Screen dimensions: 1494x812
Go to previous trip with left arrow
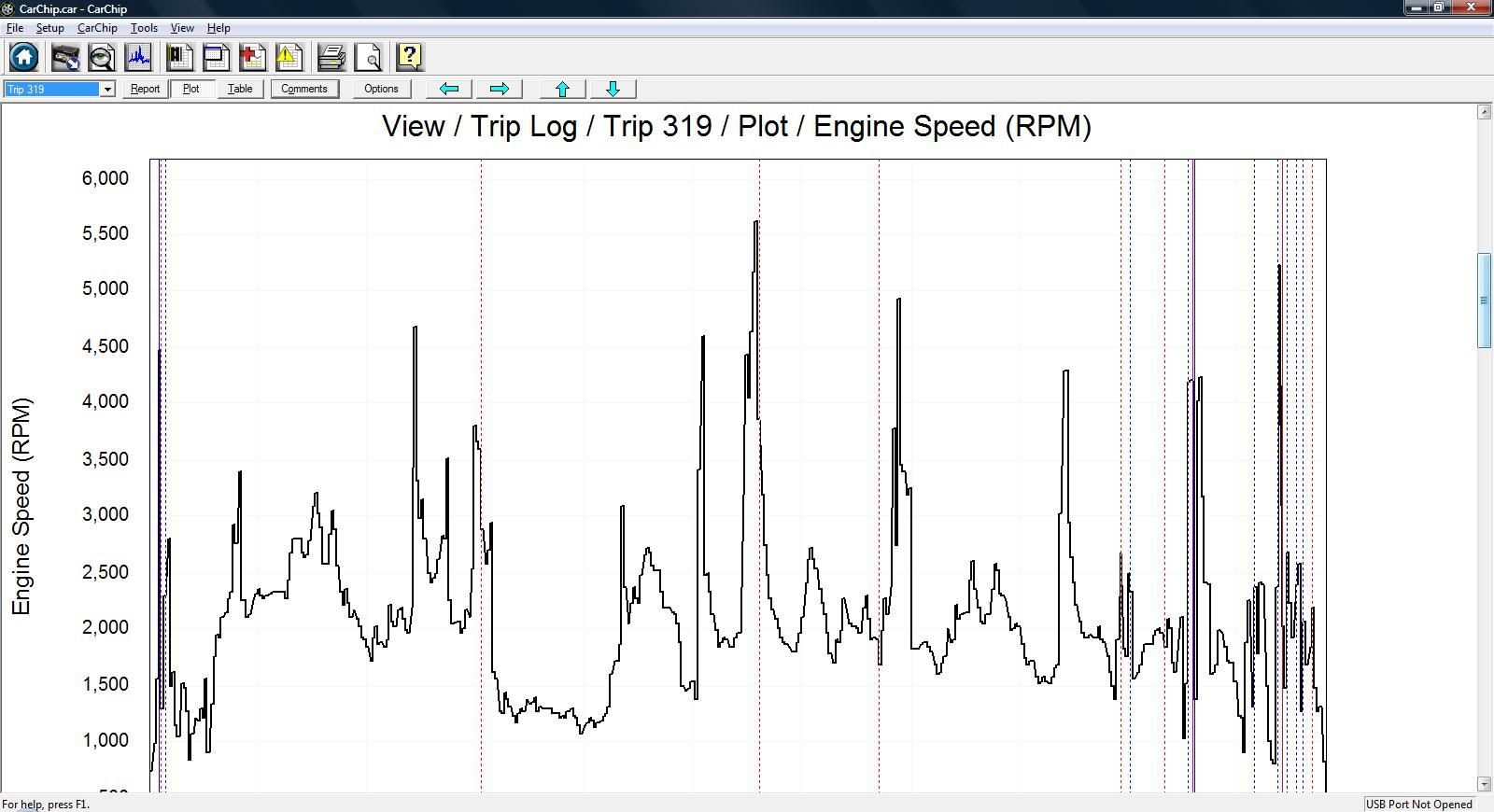point(449,89)
